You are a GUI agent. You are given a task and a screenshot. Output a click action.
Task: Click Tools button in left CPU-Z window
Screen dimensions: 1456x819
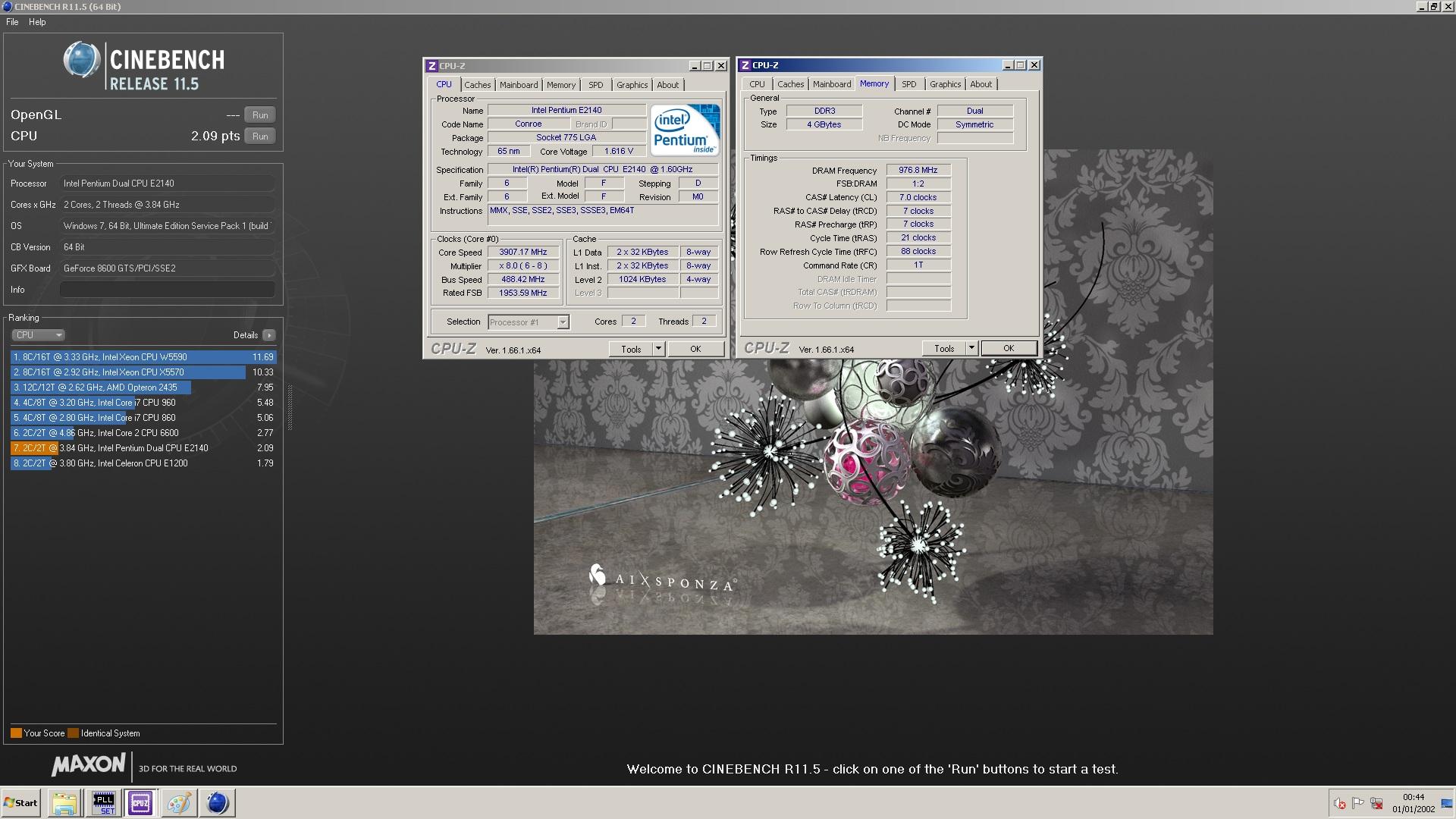click(x=631, y=350)
